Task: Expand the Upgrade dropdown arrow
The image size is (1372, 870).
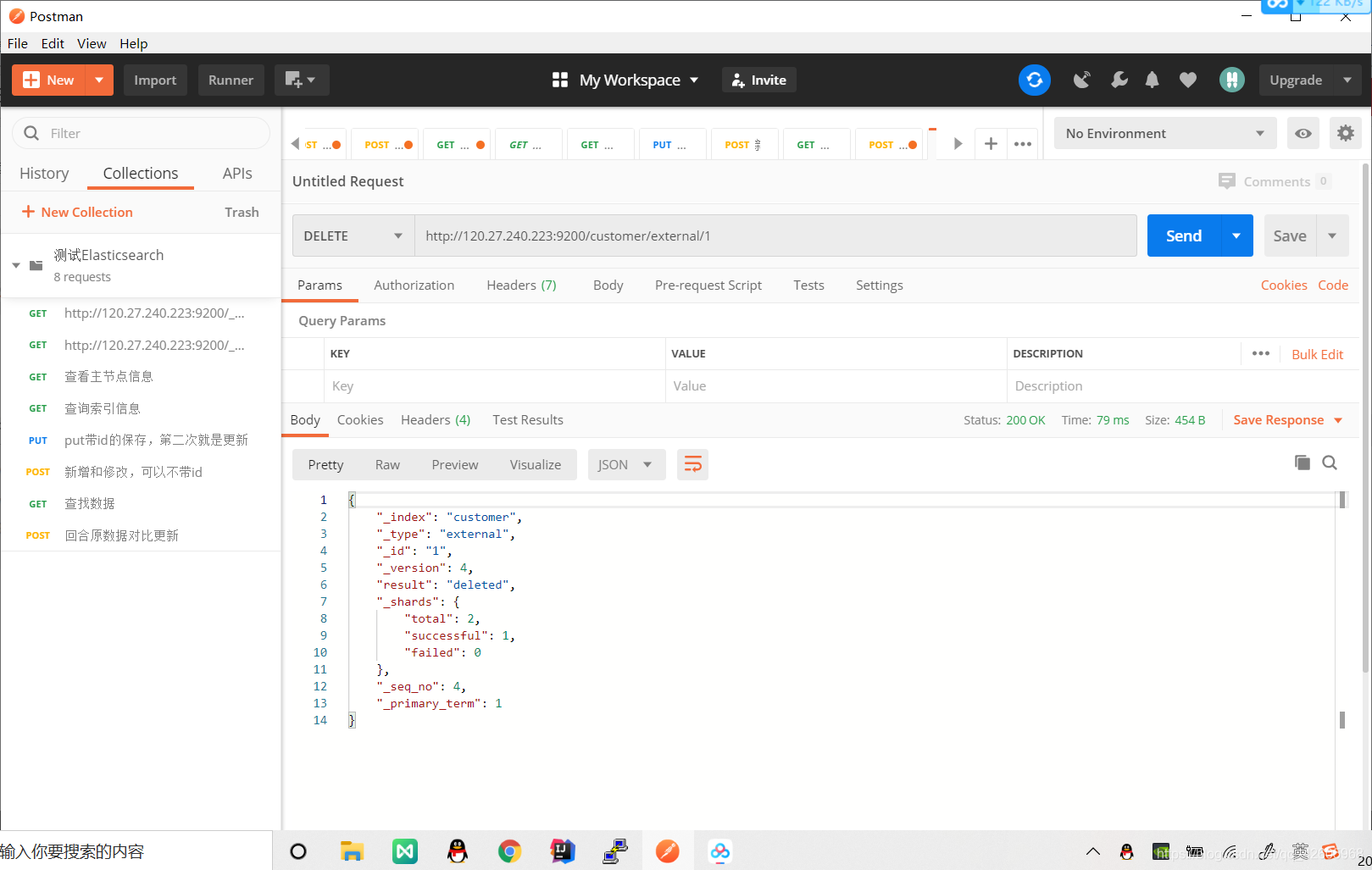Action: coord(1347,80)
